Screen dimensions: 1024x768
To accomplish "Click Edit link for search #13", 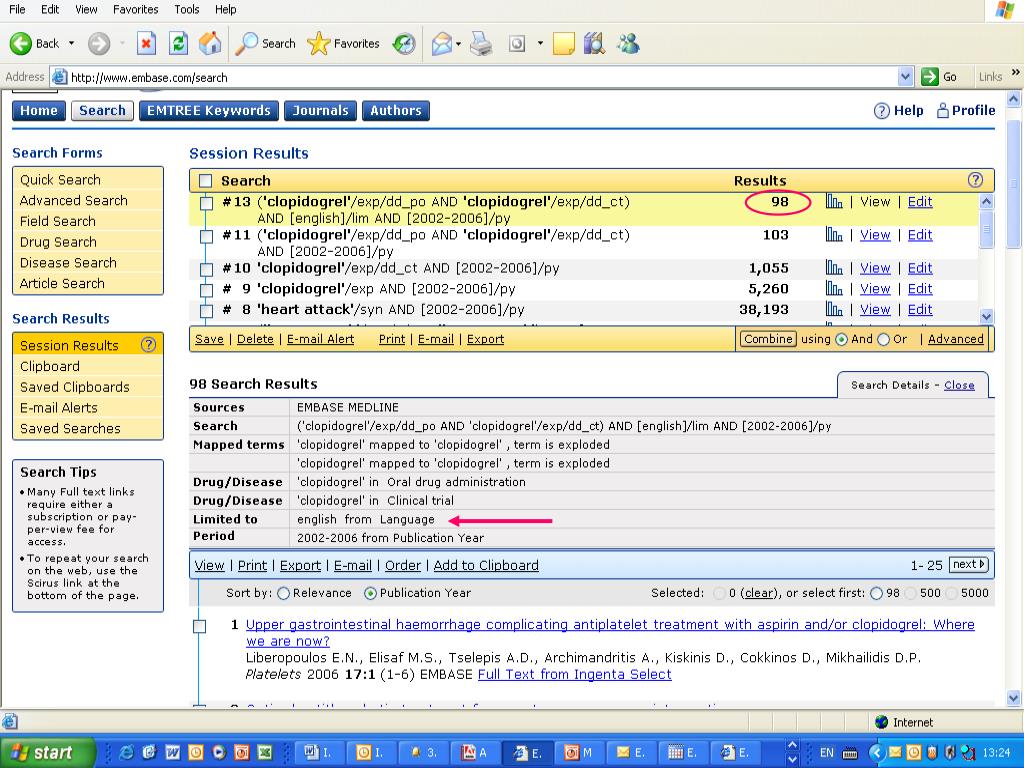I will pyautogui.click(x=920, y=202).
